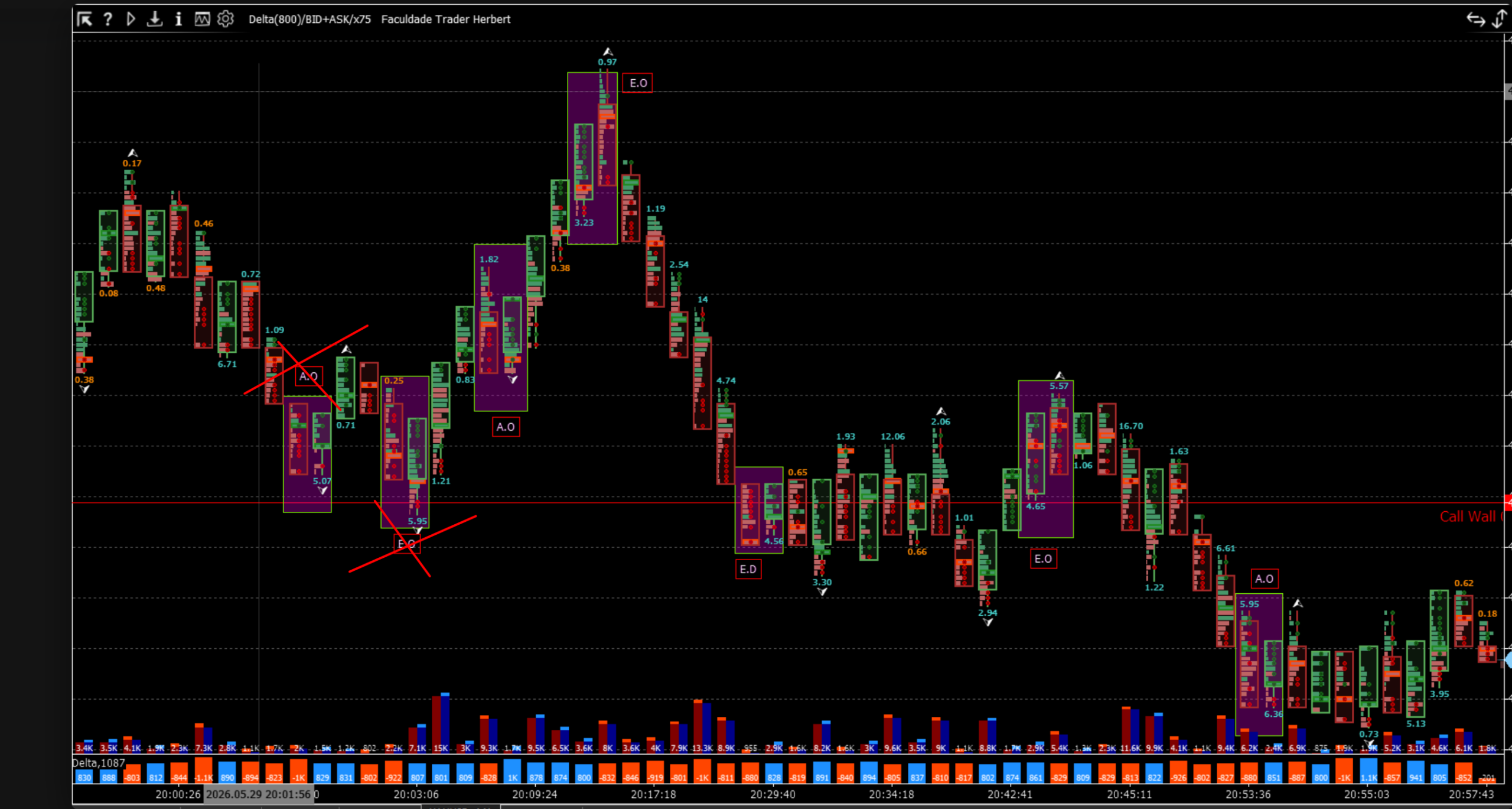Click the 20:03:06 time axis label
Image resolution: width=1512 pixels, height=809 pixels.
tap(416, 794)
